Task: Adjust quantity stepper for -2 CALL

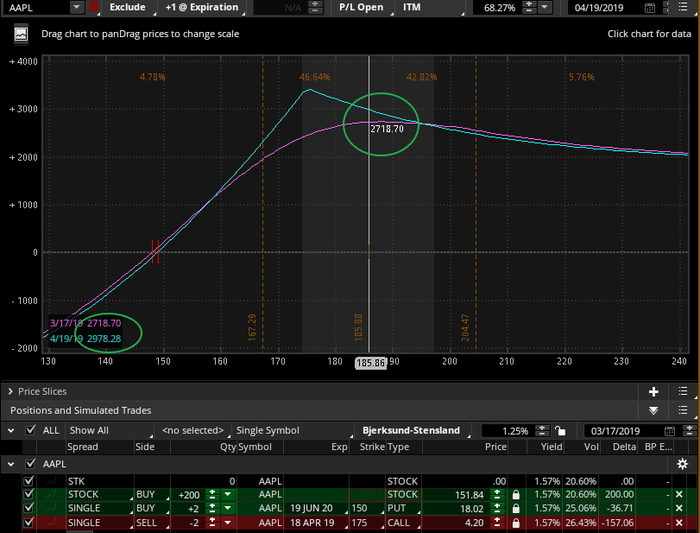Action: [212, 523]
